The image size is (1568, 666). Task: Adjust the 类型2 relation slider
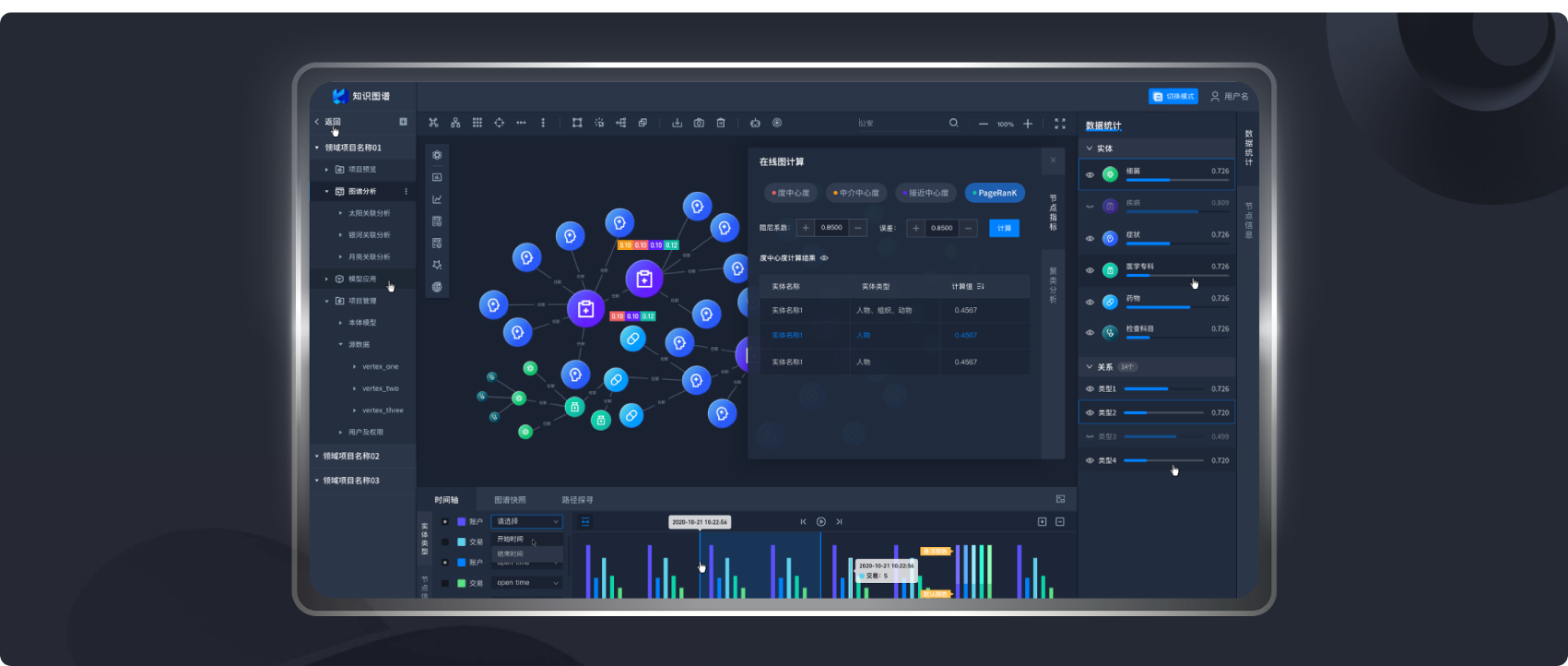pos(1163,413)
